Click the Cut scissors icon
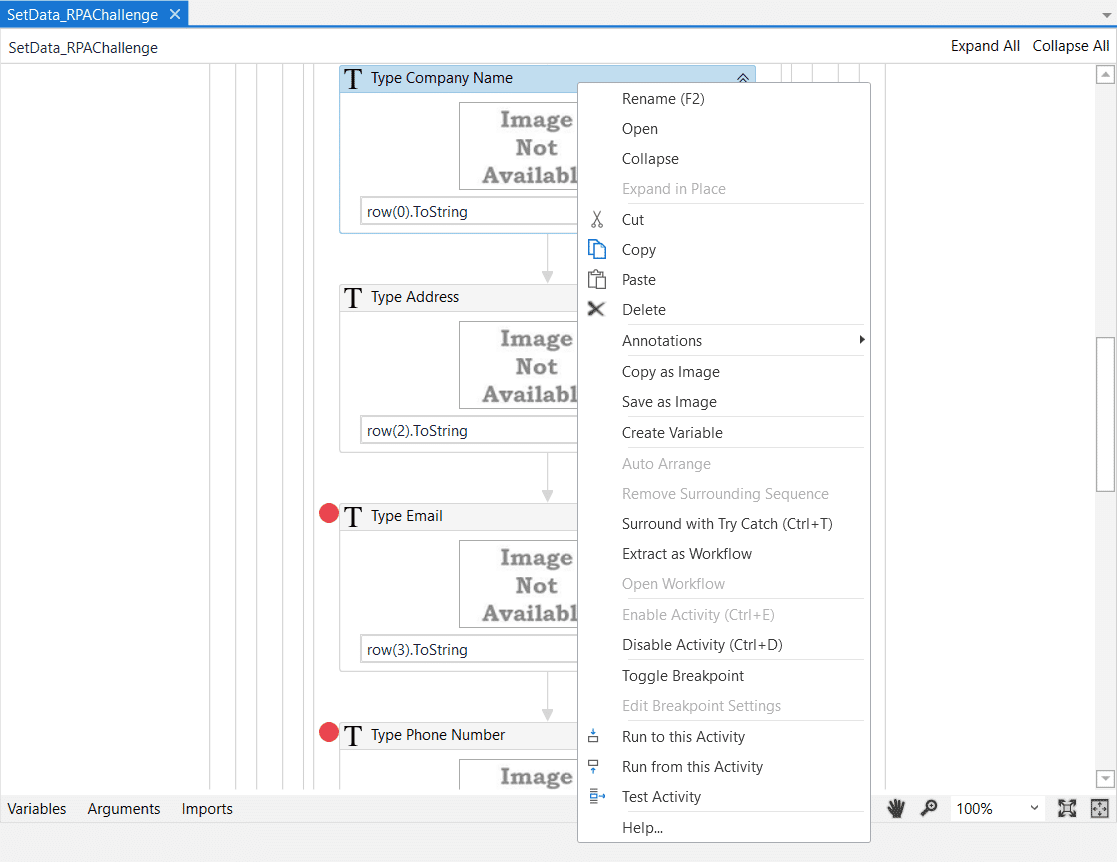 click(x=596, y=219)
